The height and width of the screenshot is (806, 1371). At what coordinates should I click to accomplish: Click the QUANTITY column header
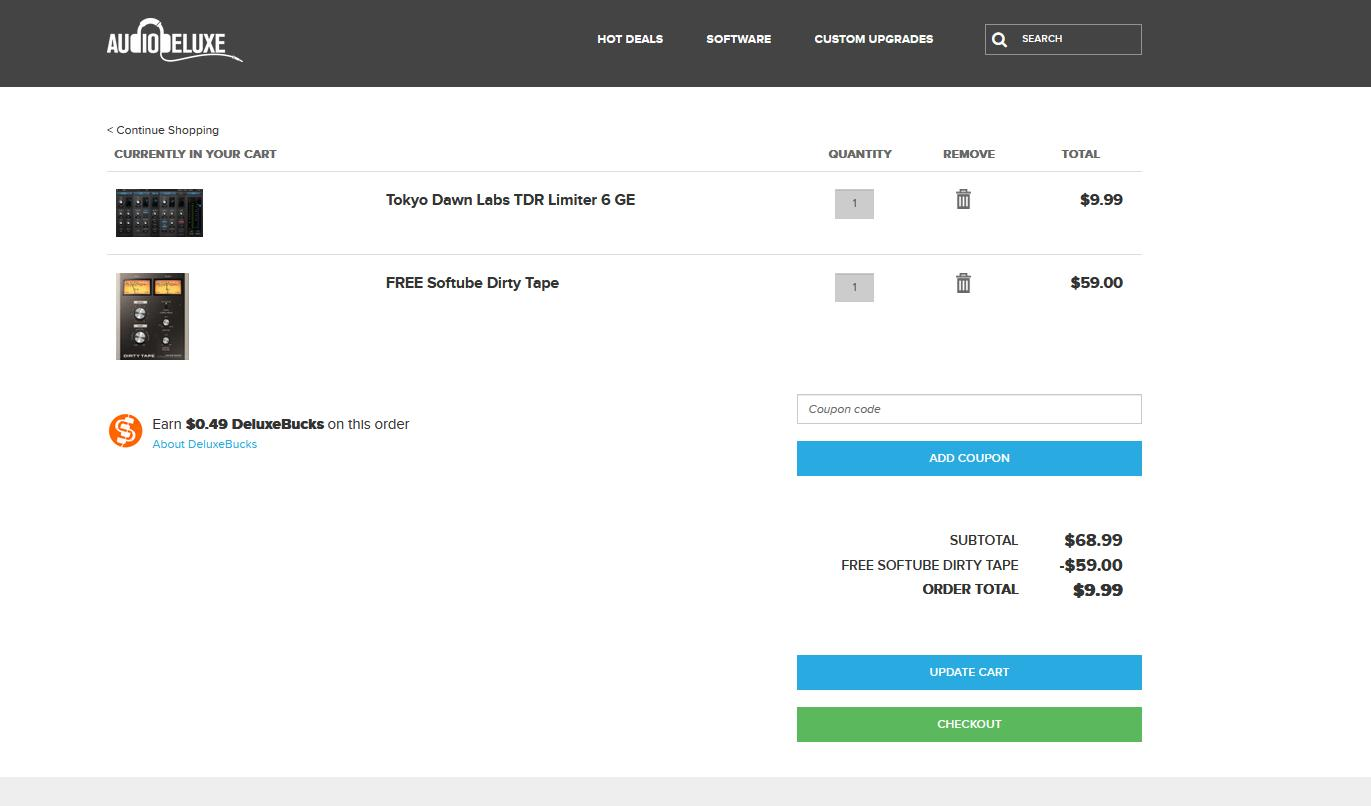coord(860,154)
